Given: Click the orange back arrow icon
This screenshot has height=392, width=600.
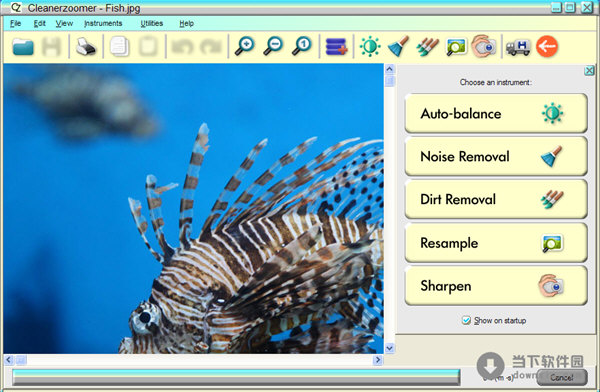Looking at the screenshot, I should coord(547,46).
